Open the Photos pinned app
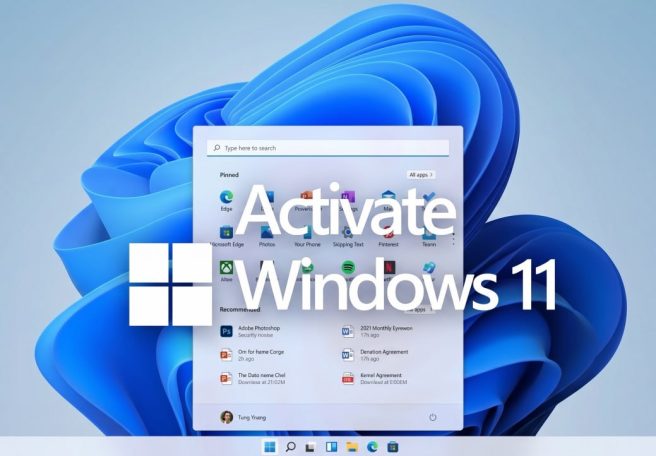Viewport: 656px width, 456px height. click(x=267, y=236)
